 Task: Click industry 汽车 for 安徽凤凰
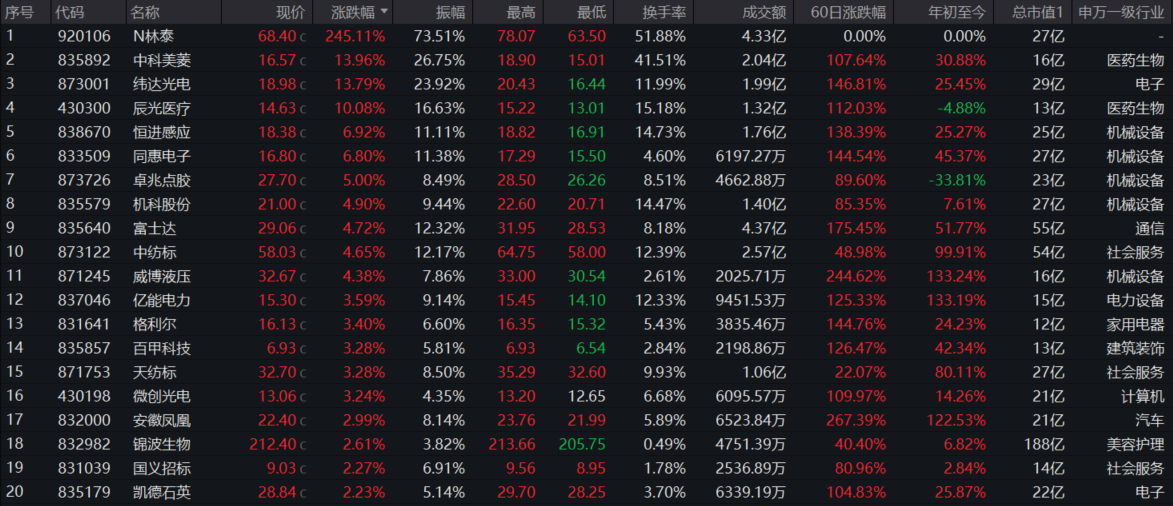[1150, 420]
